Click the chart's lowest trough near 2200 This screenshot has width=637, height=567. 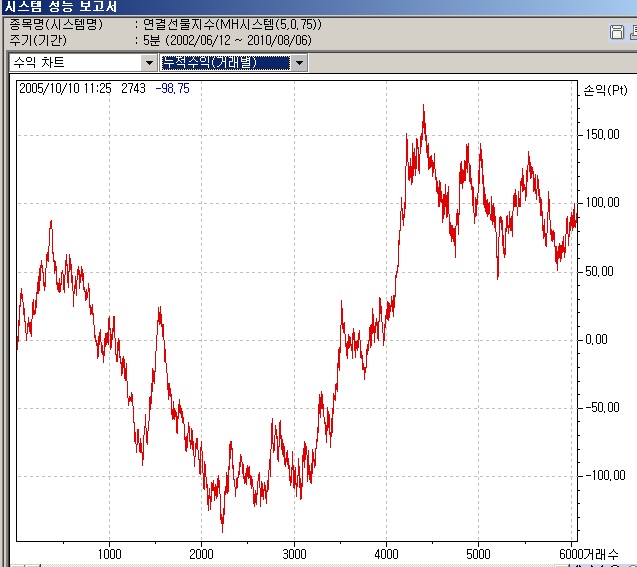[222, 530]
